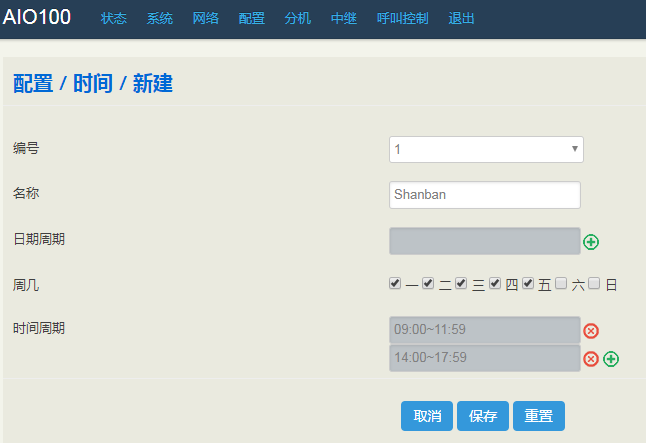The width and height of the screenshot is (646, 443).
Task: Open the 呼叫控制 menu
Action: click(x=403, y=18)
